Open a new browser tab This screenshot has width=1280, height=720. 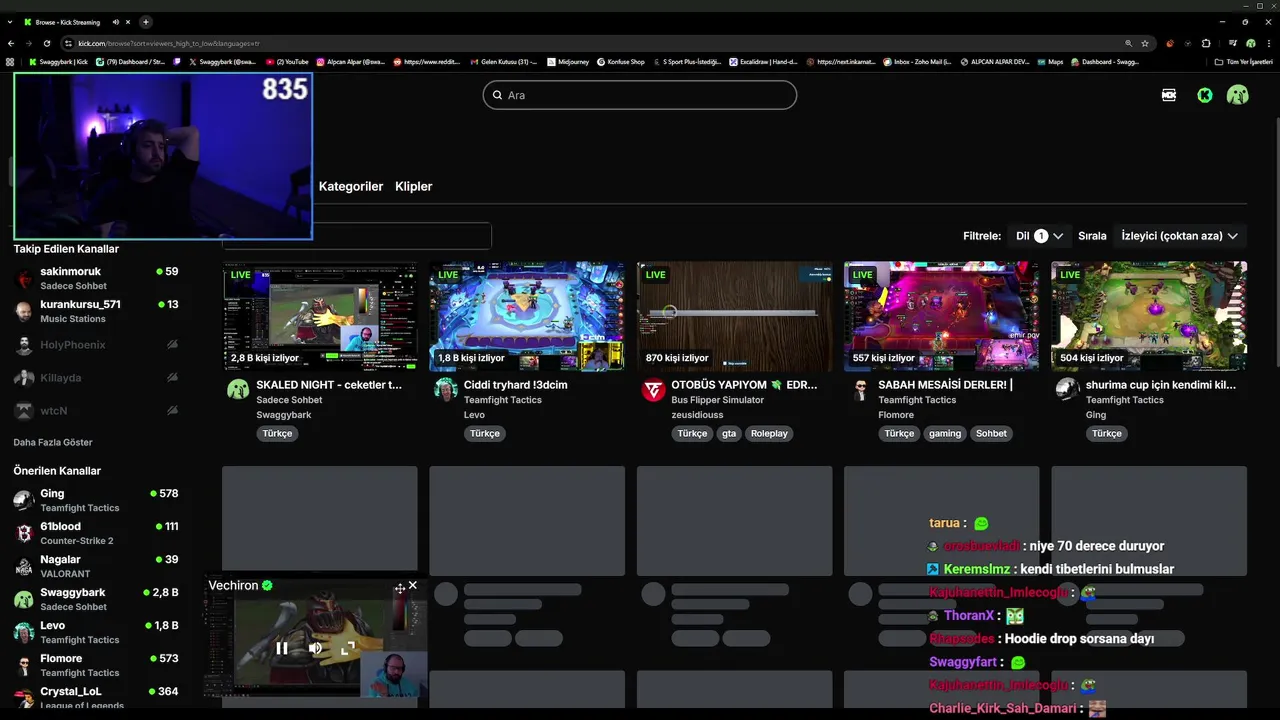point(145,22)
